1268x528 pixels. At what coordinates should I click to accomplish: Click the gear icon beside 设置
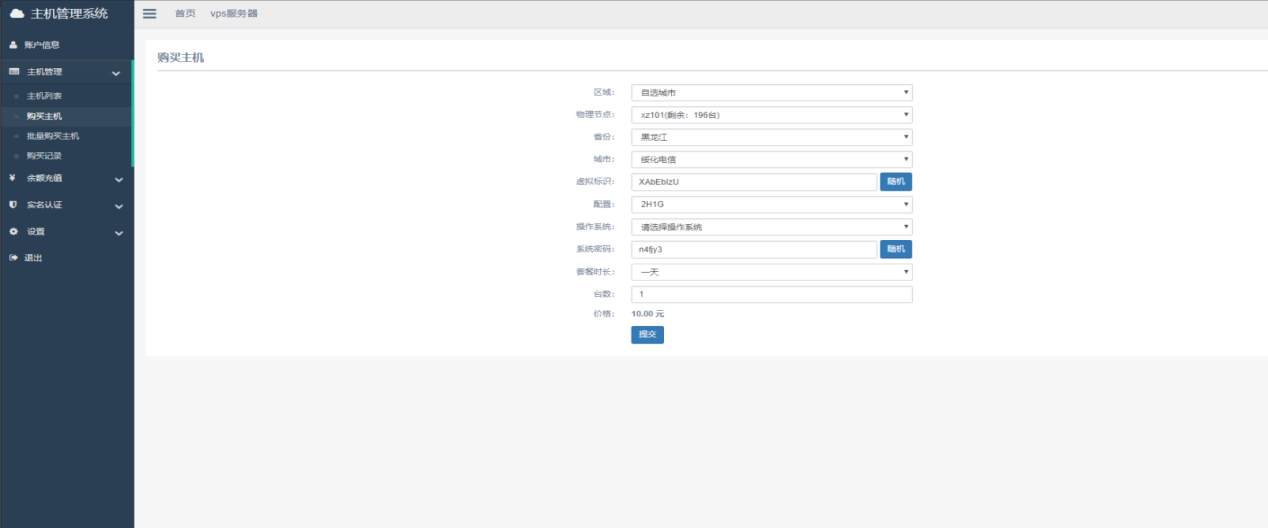[x=13, y=232]
